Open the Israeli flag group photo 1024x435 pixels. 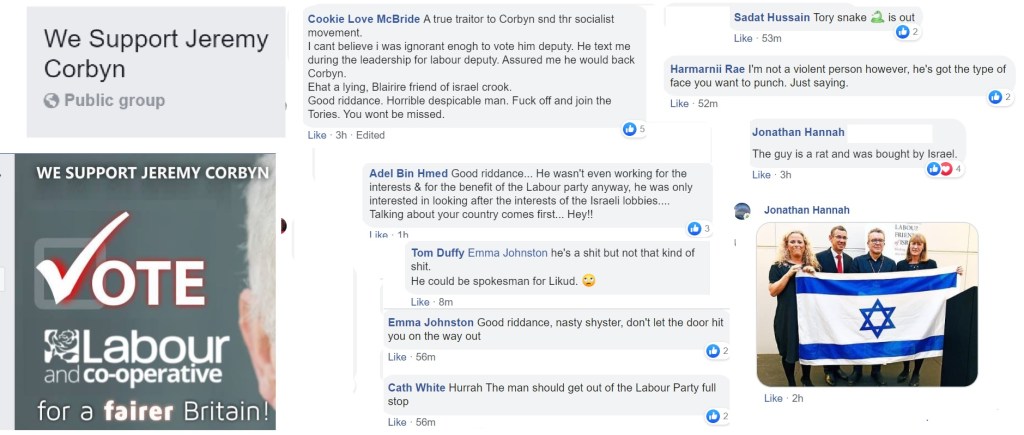click(866, 304)
